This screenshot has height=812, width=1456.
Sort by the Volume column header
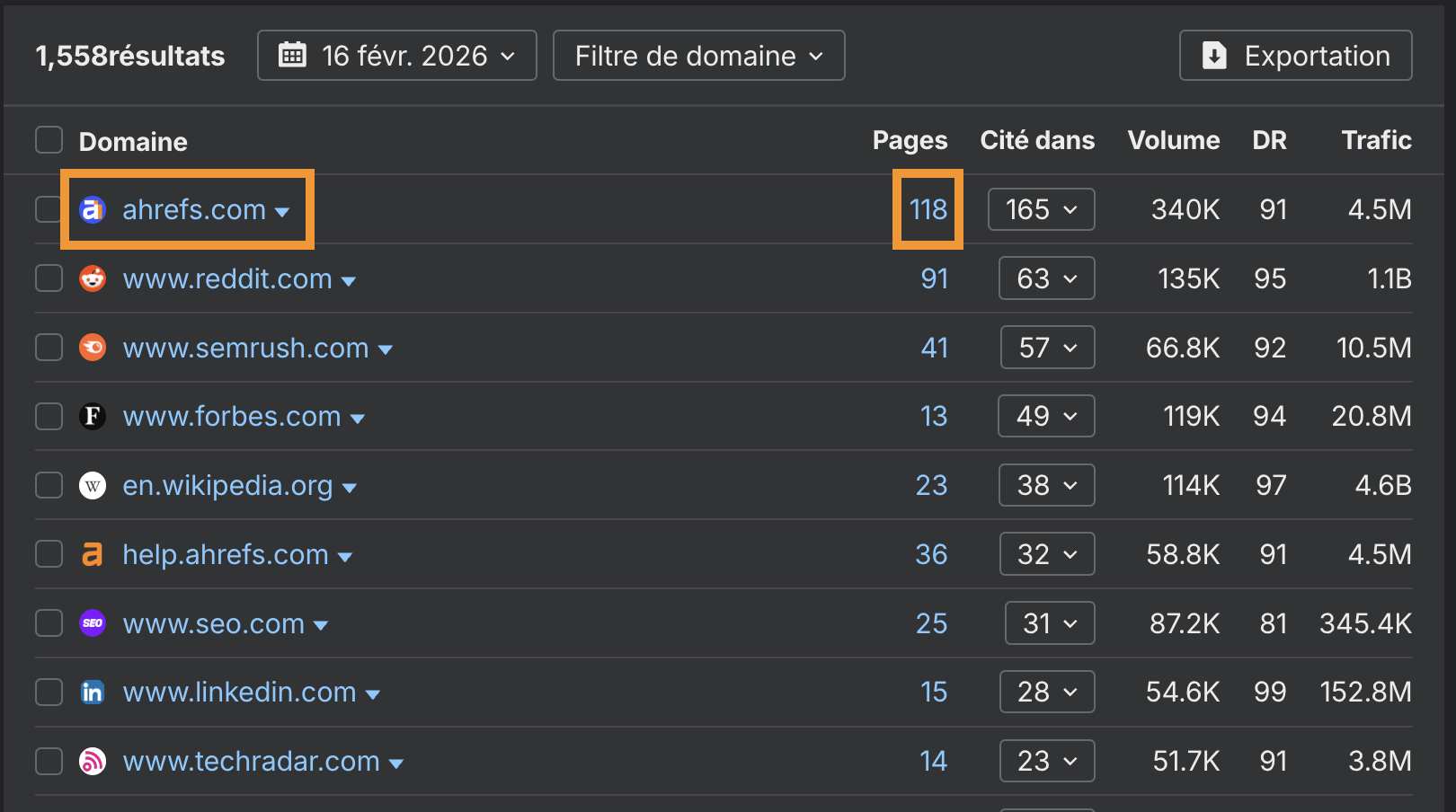coord(1173,140)
